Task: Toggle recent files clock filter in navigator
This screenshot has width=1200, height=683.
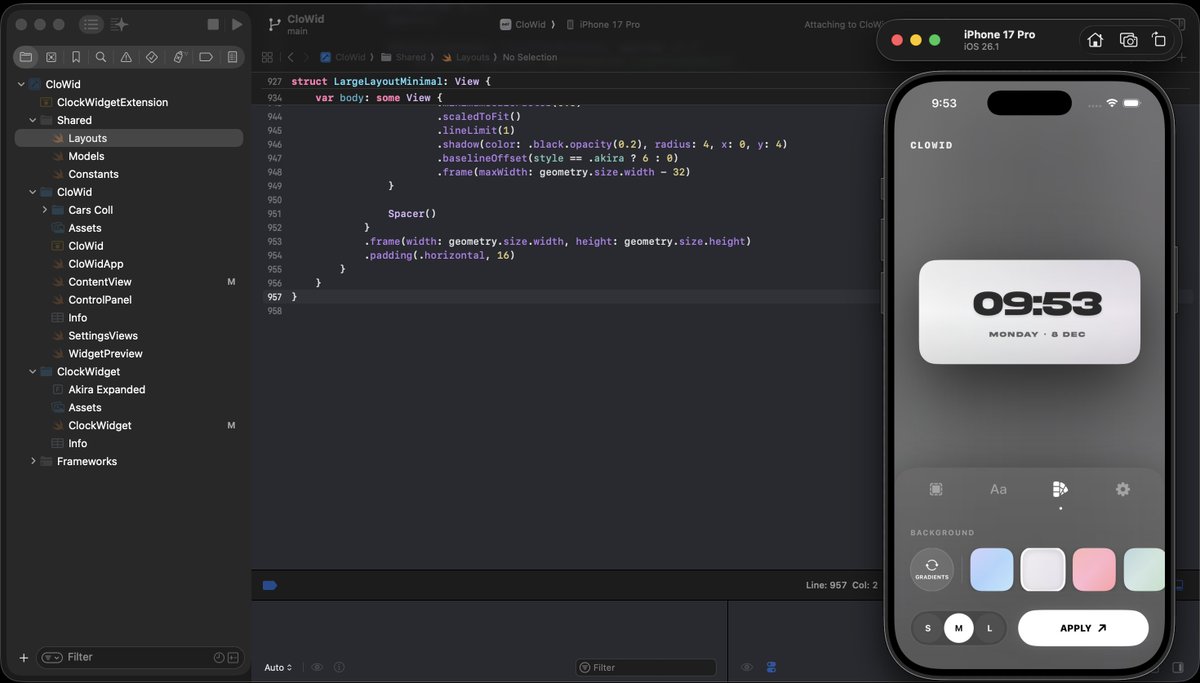Action: [x=219, y=657]
